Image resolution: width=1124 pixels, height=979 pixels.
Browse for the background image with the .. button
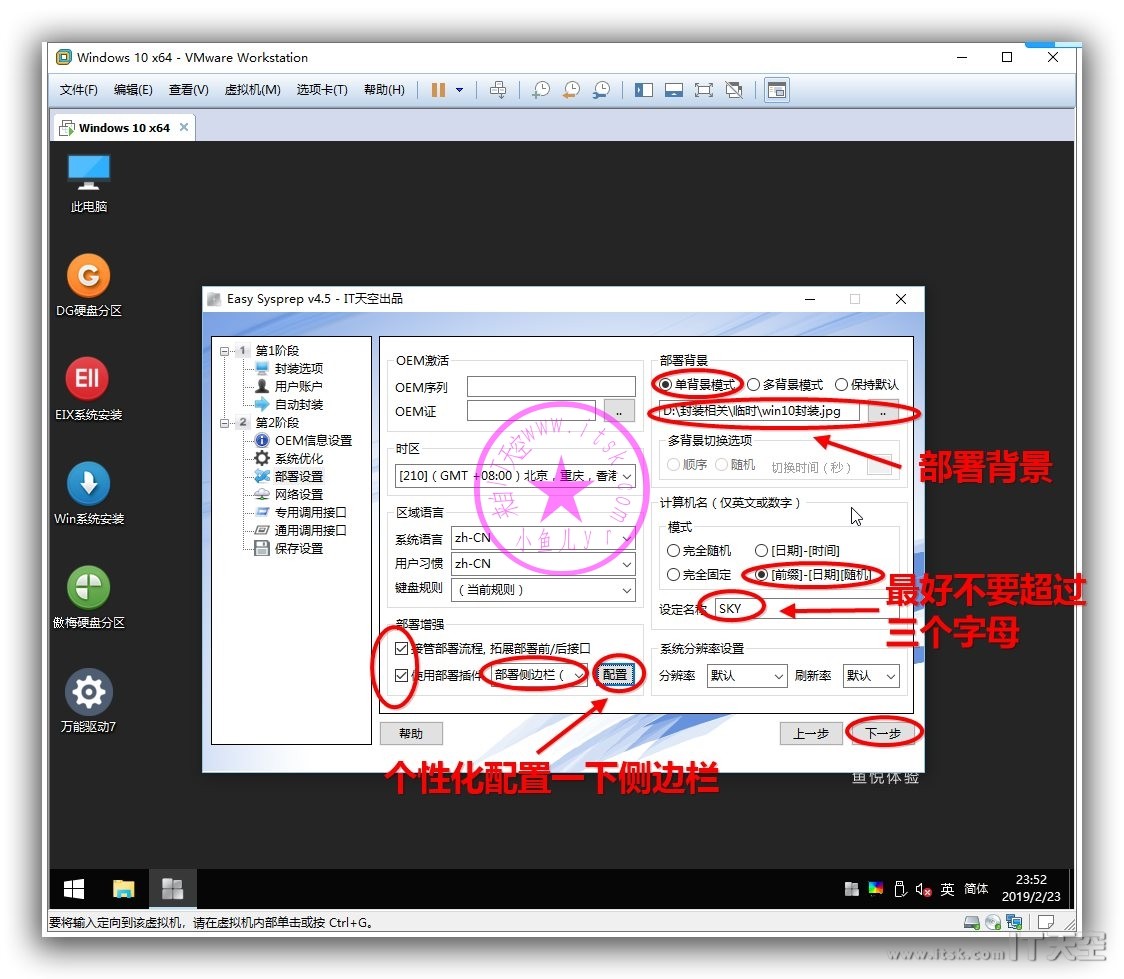pos(883,412)
